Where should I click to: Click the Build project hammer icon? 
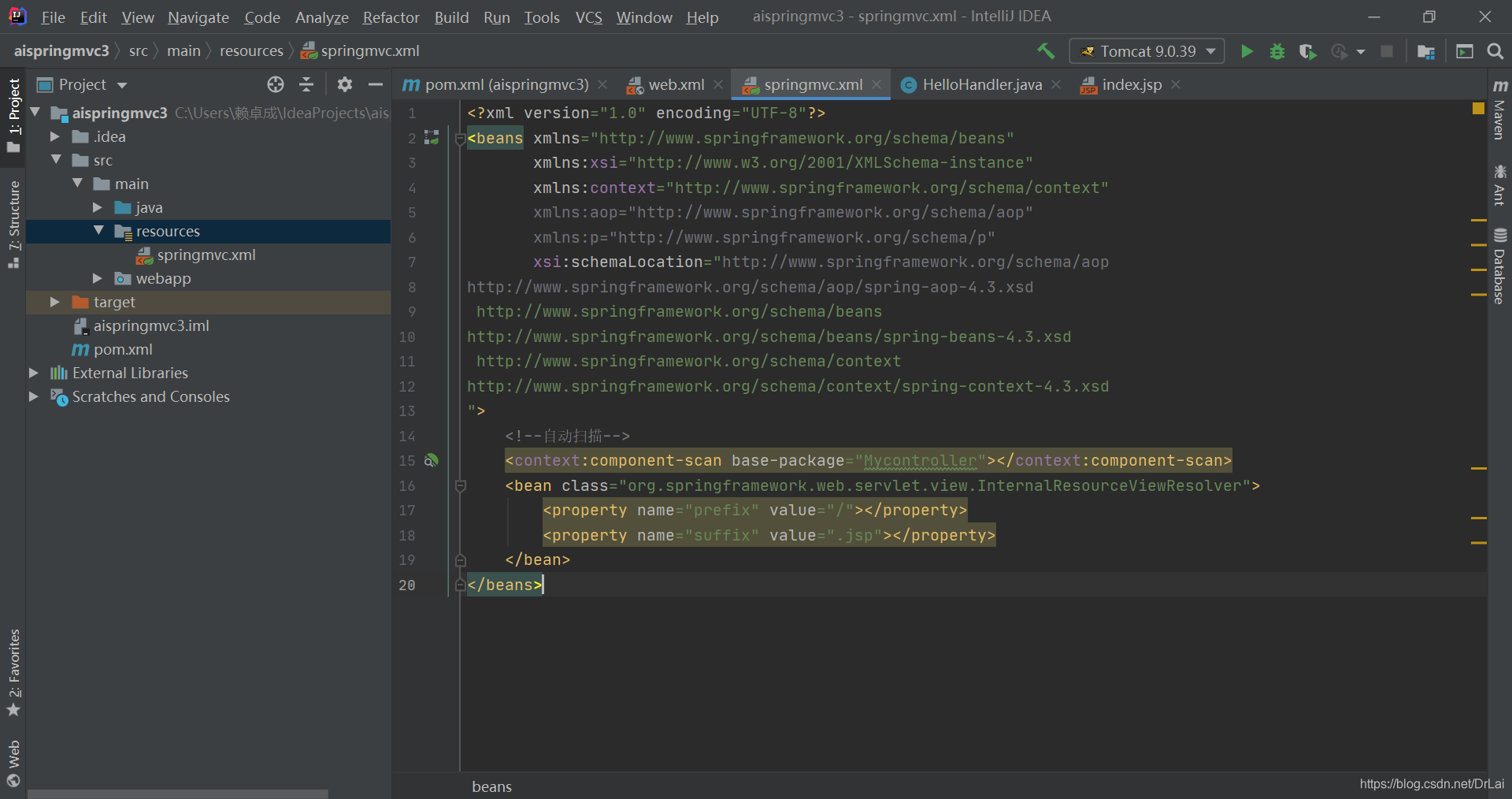click(1046, 51)
